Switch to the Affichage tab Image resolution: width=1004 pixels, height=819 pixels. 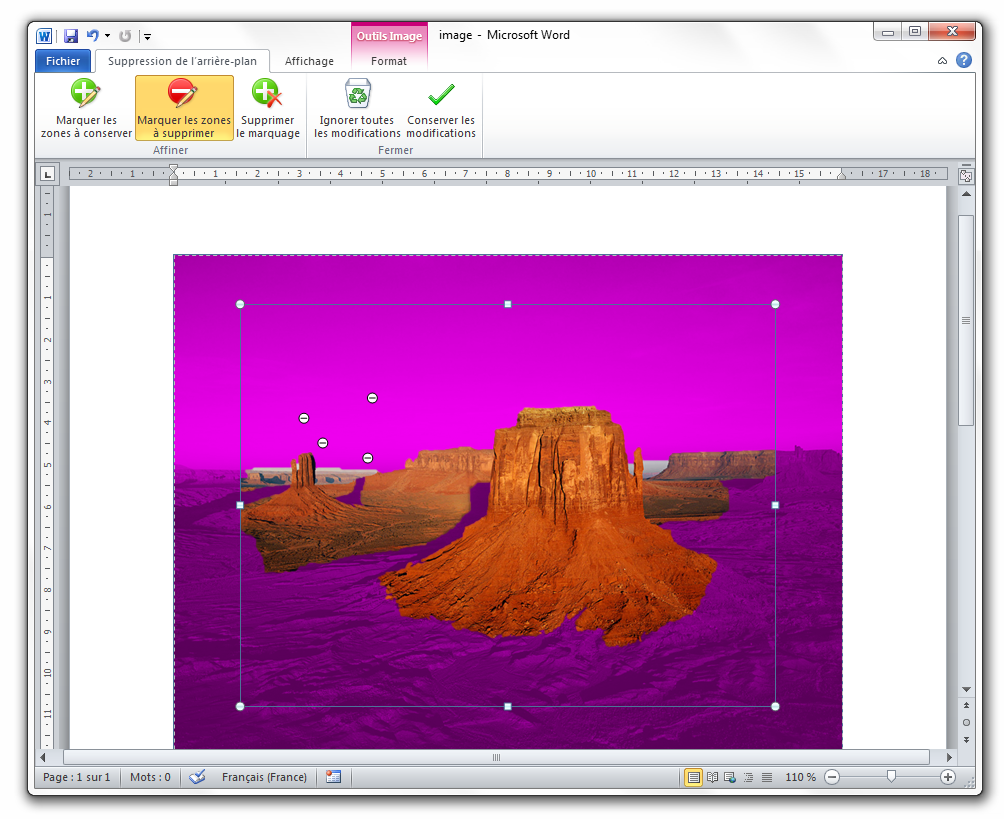pos(309,61)
